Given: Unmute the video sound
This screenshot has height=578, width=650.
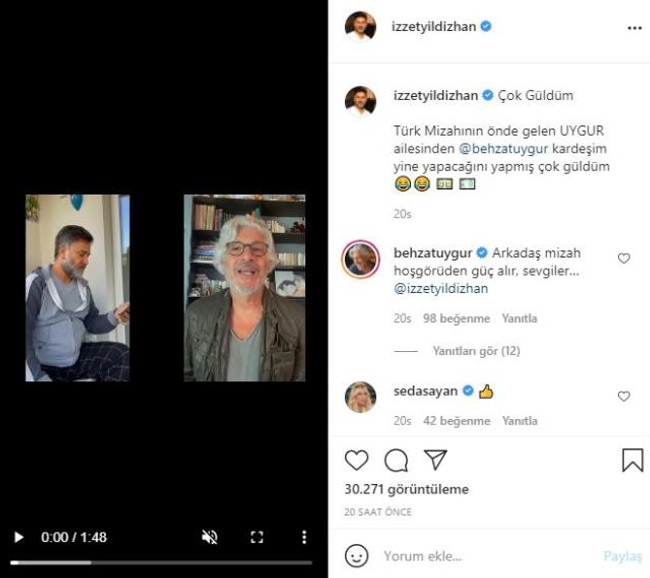Looking at the screenshot, I should pyautogui.click(x=210, y=537).
